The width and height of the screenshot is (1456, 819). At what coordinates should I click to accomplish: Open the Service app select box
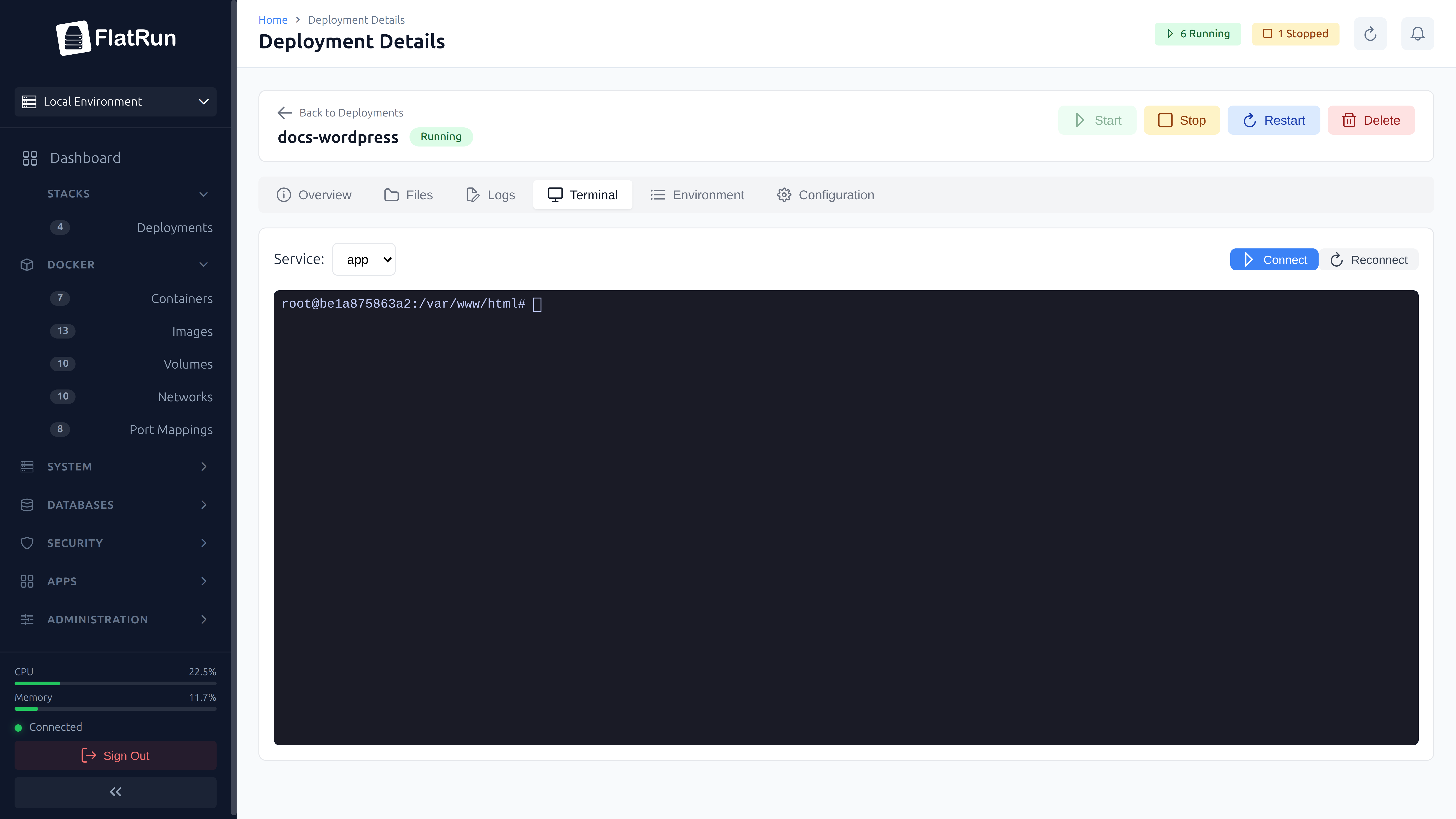pyautogui.click(x=364, y=259)
